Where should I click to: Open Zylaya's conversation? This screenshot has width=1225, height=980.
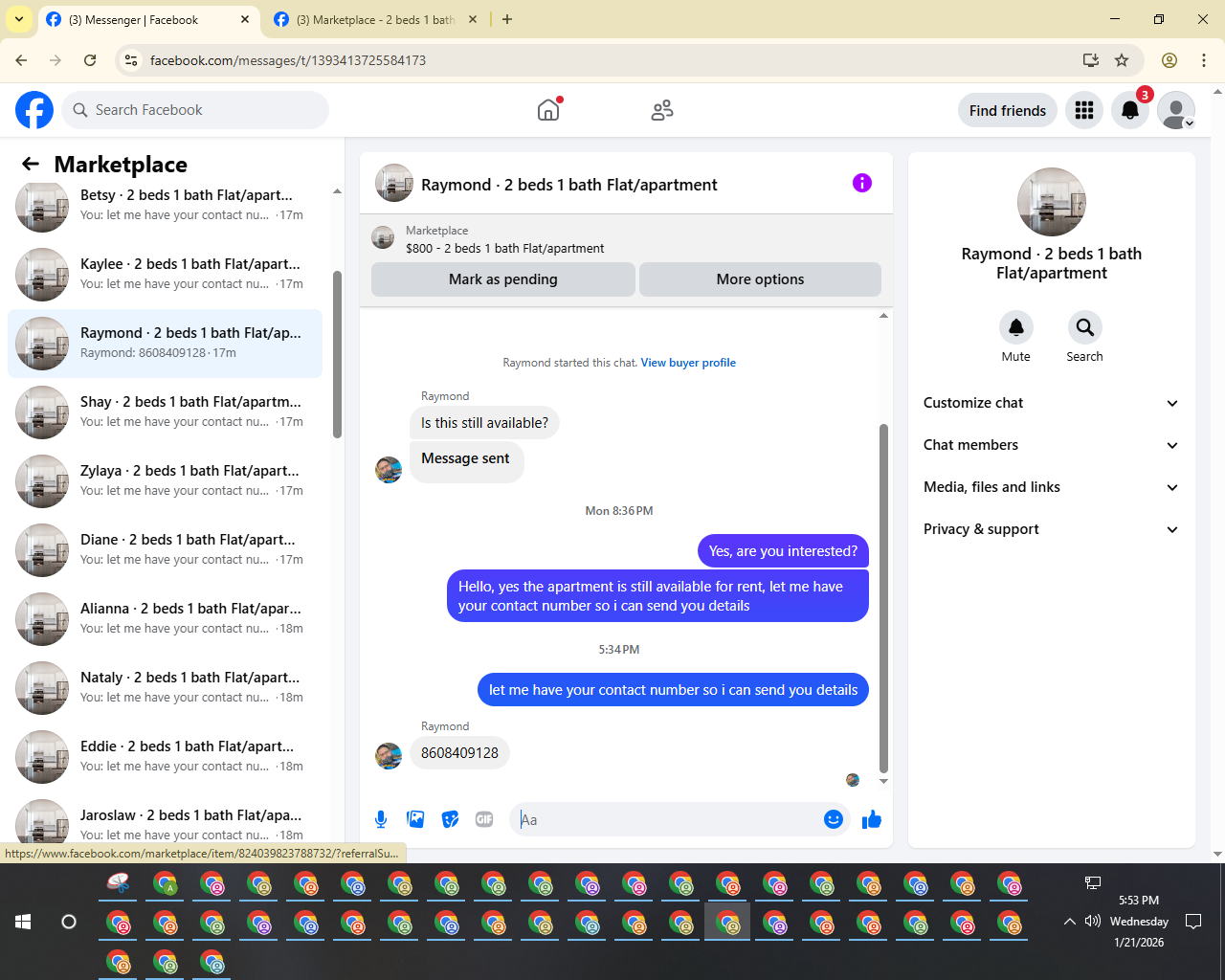tap(165, 481)
